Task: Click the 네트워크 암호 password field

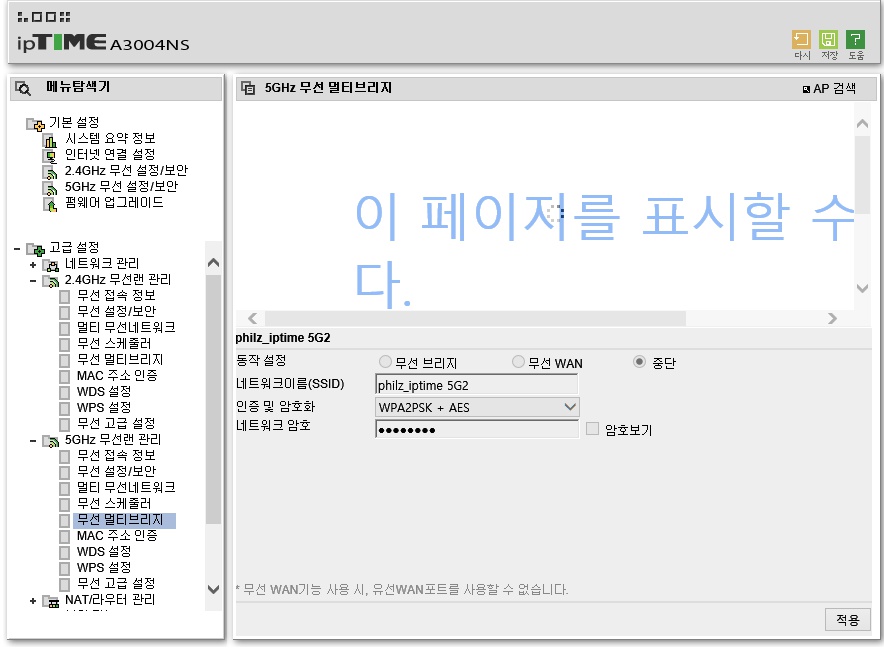Action: coord(477,430)
